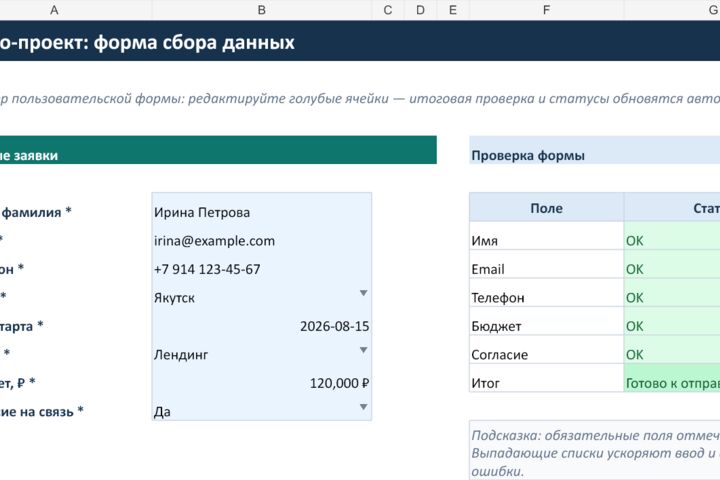Screen dimensions: 720x480
Task: Click the city cell Якутск
Action: click(x=262, y=293)
